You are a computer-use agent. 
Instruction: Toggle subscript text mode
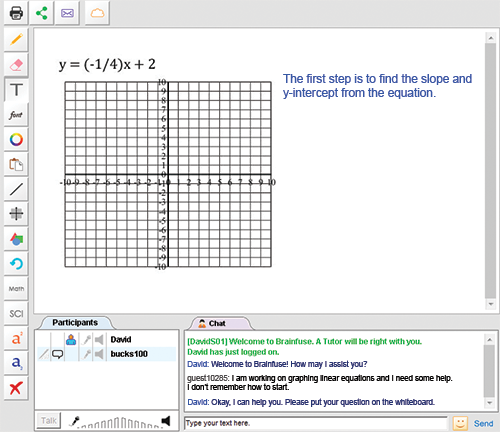click(x=16, y=363)
